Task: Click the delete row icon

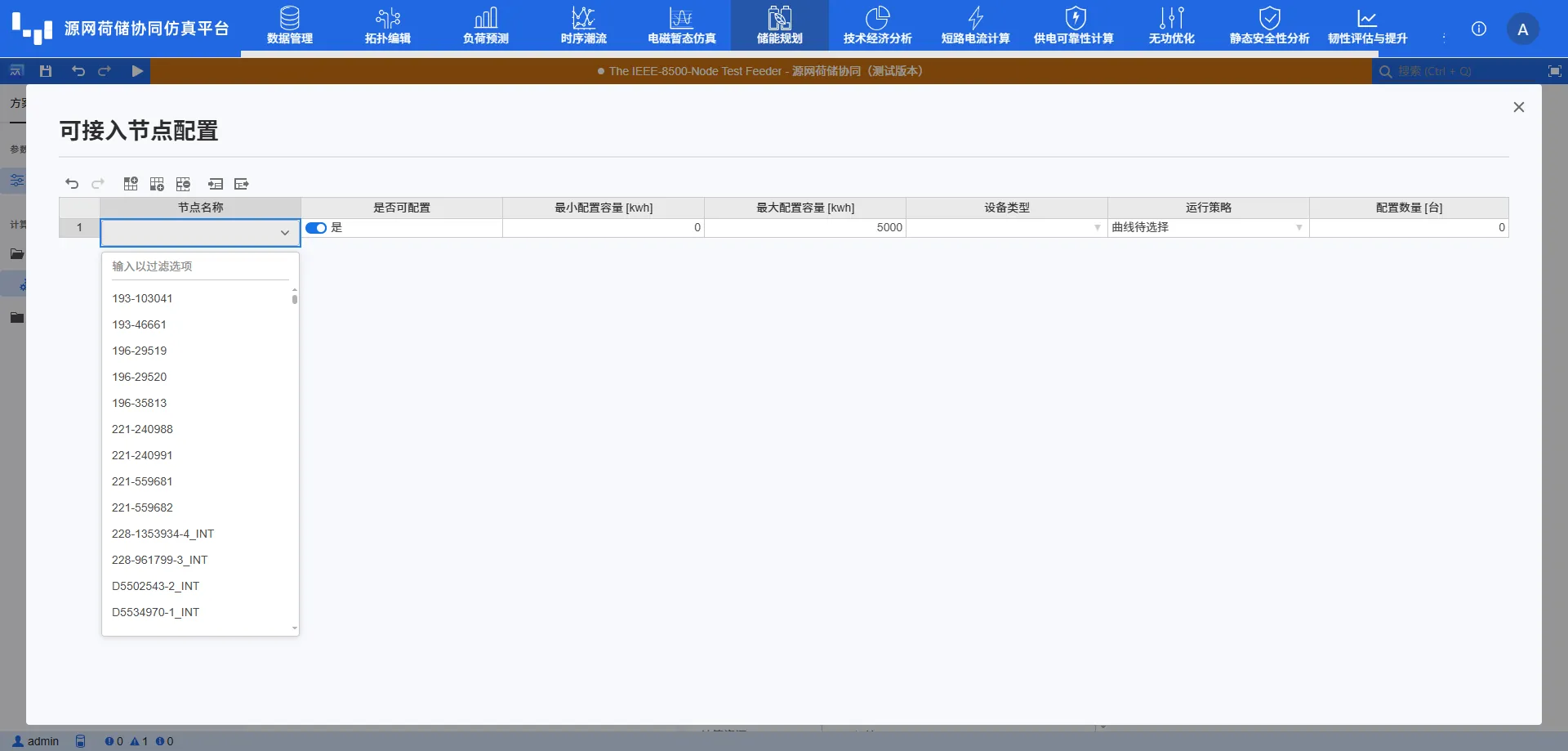Action: pos(183,184)
